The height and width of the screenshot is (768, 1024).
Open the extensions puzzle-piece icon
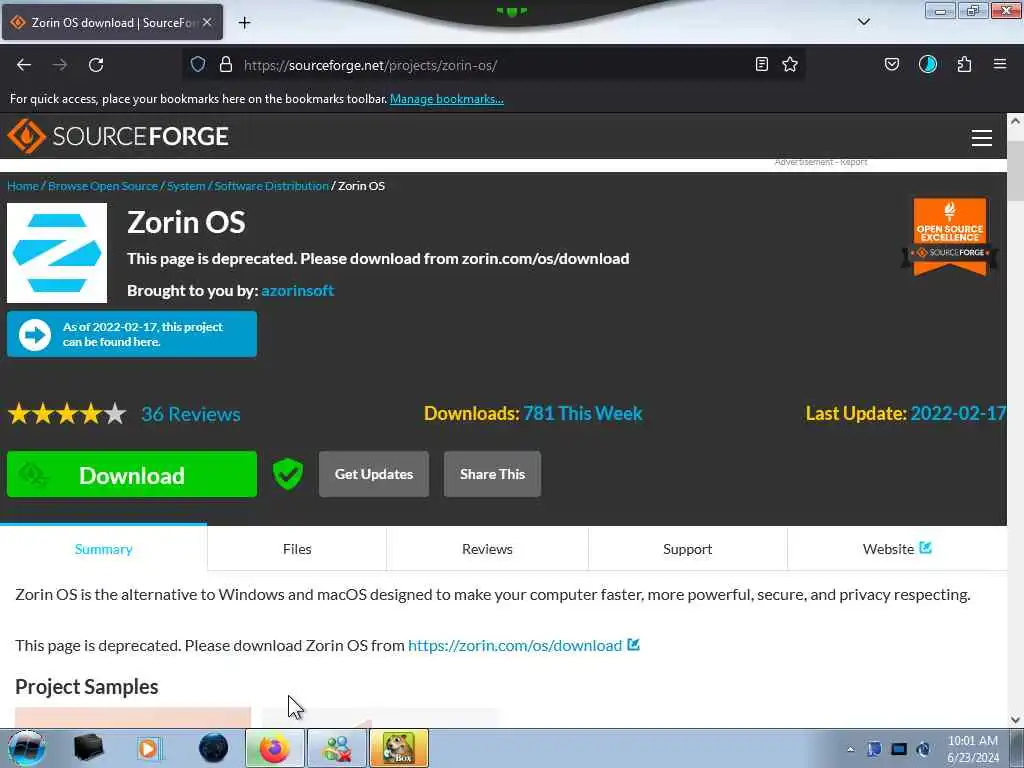pos(965,64)
